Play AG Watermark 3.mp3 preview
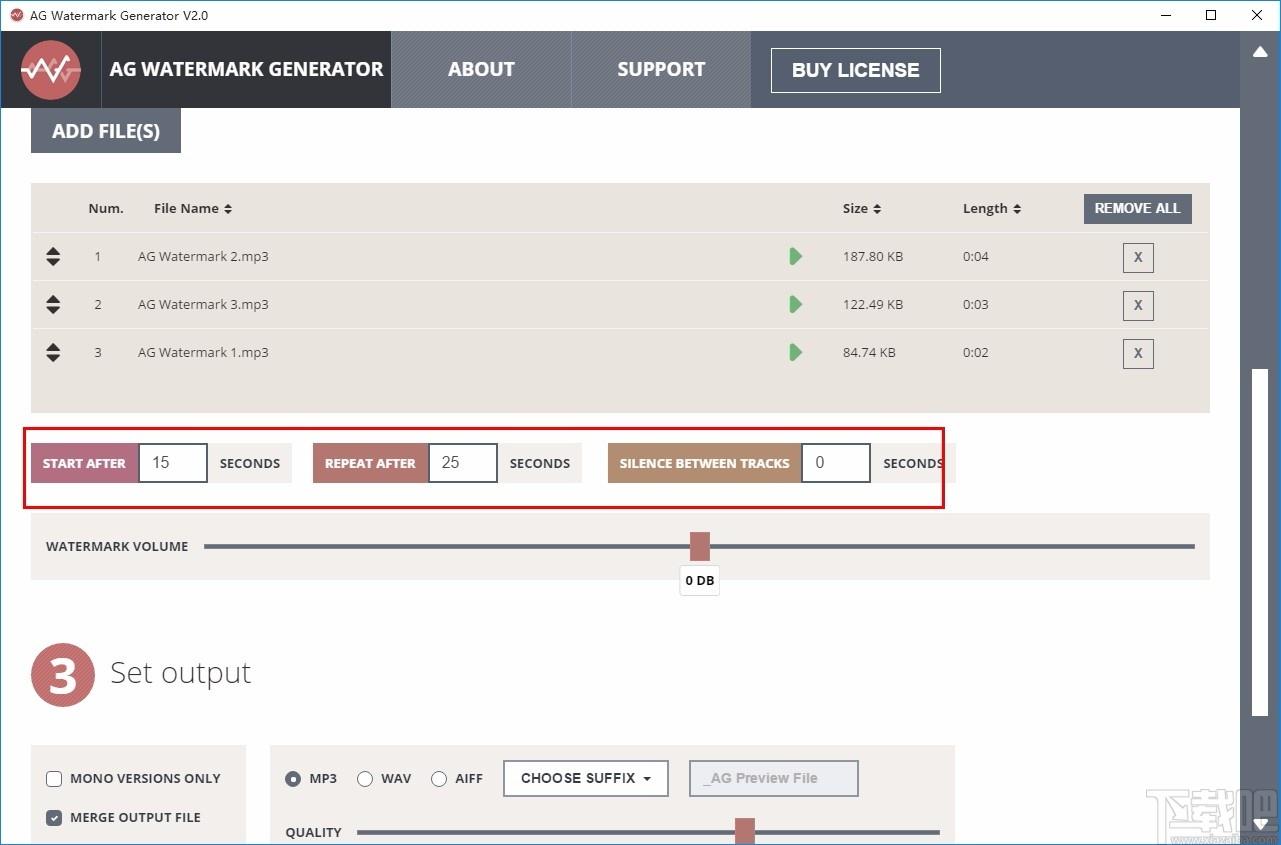Screen dimensions: 1281x845 [x=795, y=304]
